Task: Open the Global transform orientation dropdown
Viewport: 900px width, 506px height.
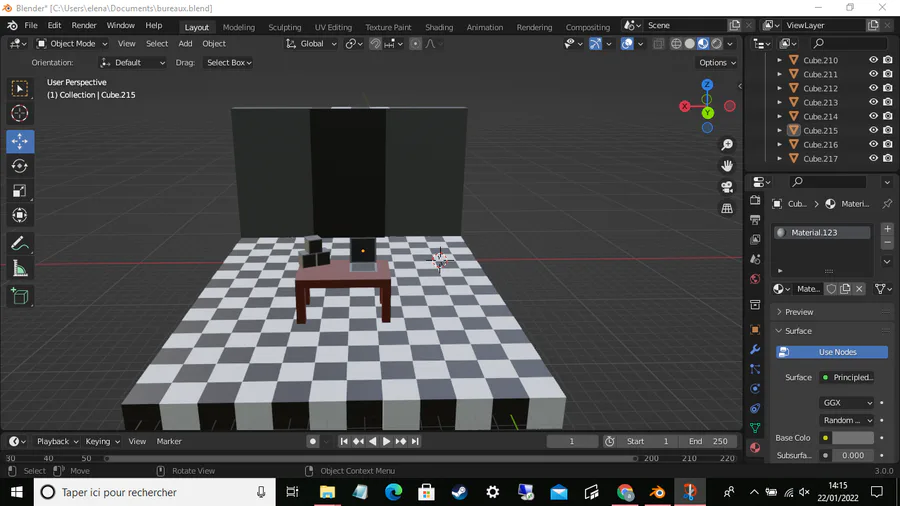Action: pyautogui.click(x=311, y=44)
